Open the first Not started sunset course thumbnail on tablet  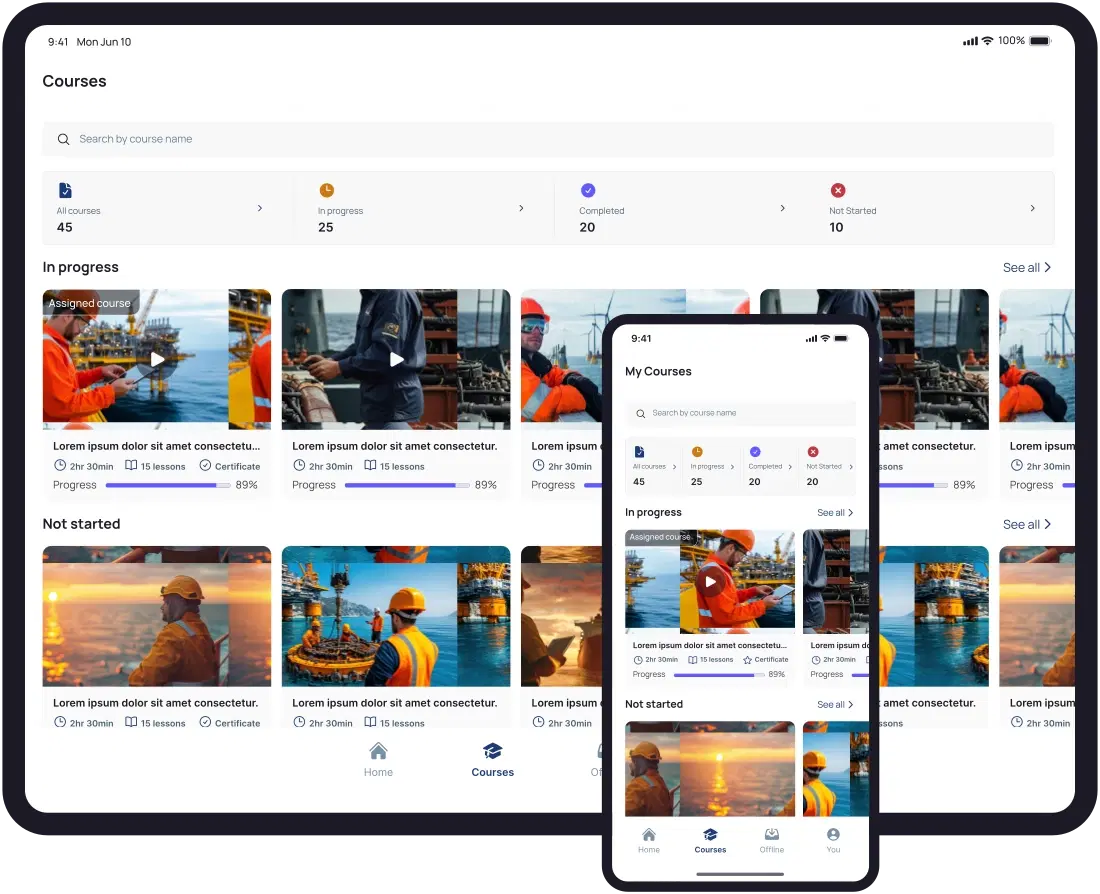coord(157,615)
